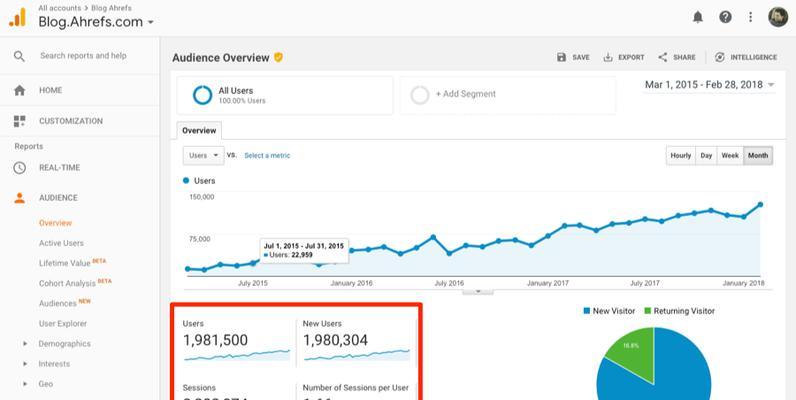This screenshot has height=400, width=796.
Task: Click + Add Segment
Action: 466,94
